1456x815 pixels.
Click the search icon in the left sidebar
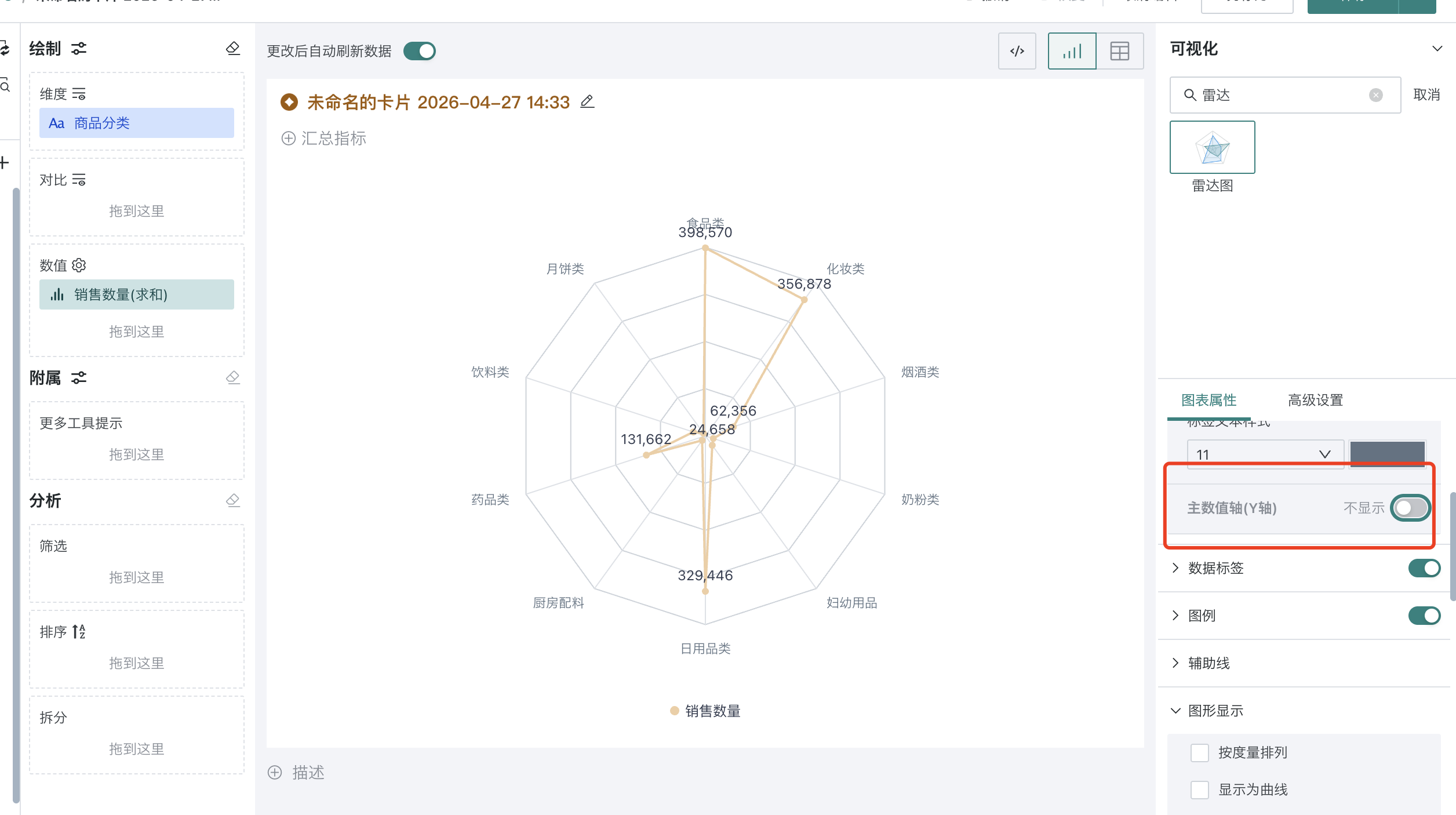pyautogui.click(x=6, y=86)
